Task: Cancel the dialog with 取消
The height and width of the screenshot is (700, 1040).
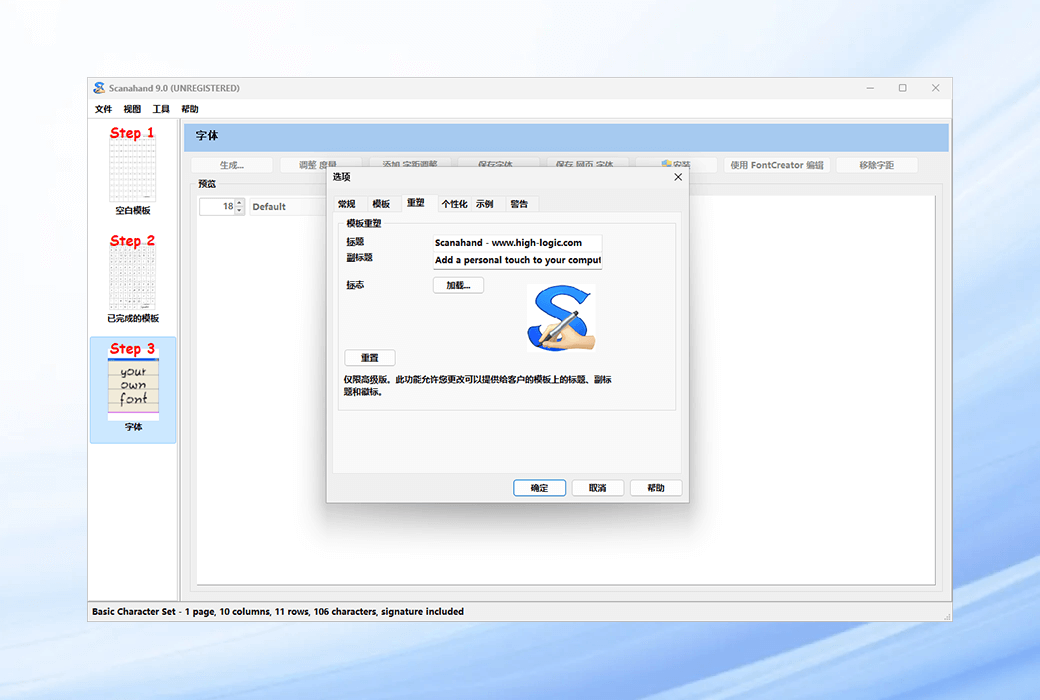Action: pyautogui.click(x=598, y=488)
